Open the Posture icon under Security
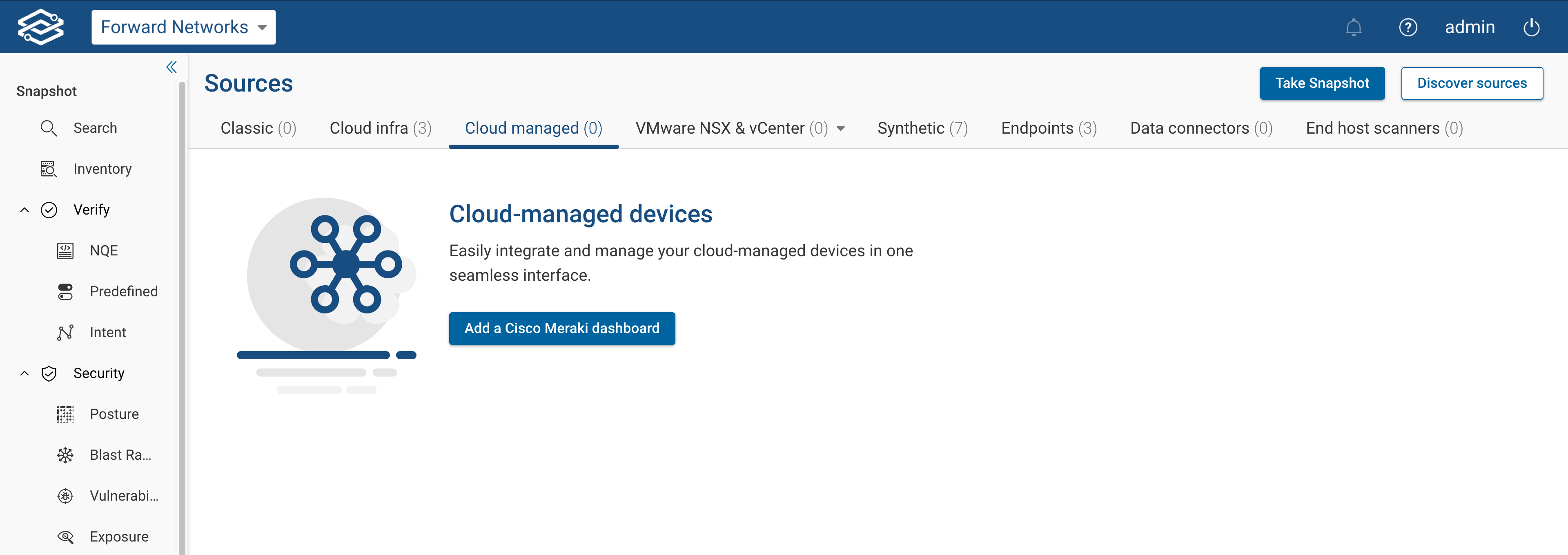The width and height of the screenshot is (1568, 555). [x=65, y=414]
